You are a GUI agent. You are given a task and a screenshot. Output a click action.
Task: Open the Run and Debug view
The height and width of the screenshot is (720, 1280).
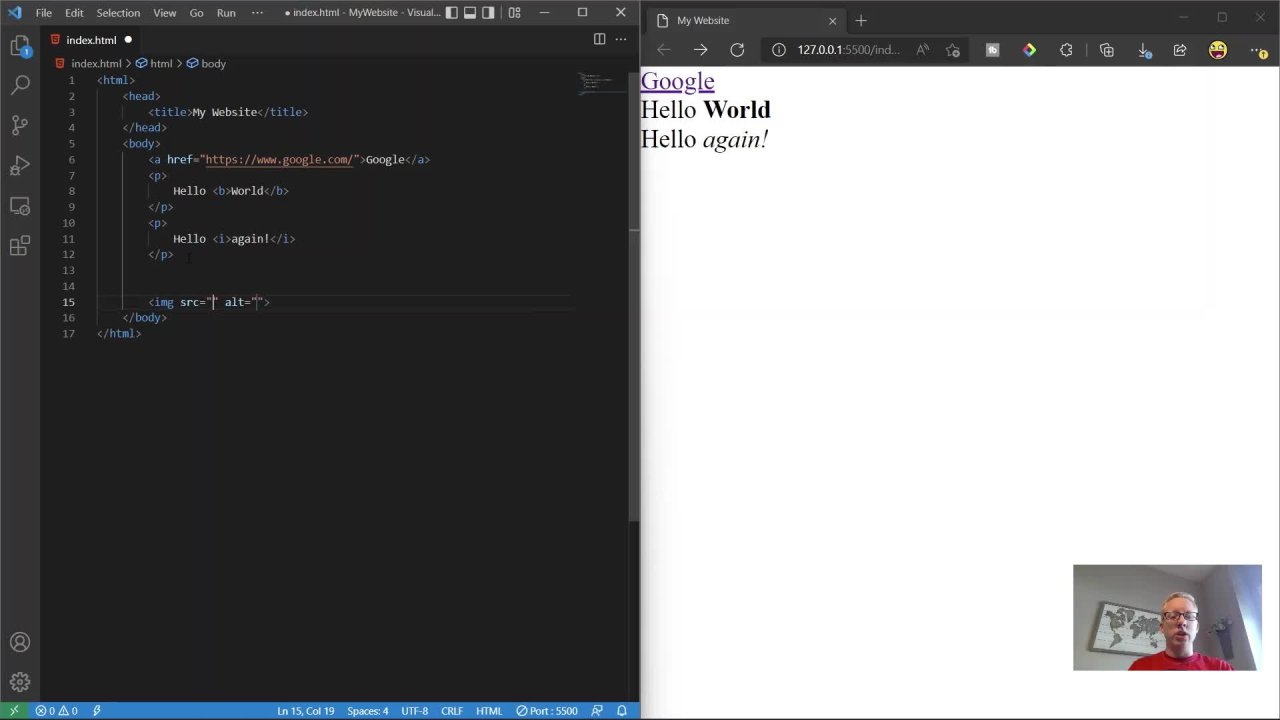pyautogui.click(x=20, y=164)
